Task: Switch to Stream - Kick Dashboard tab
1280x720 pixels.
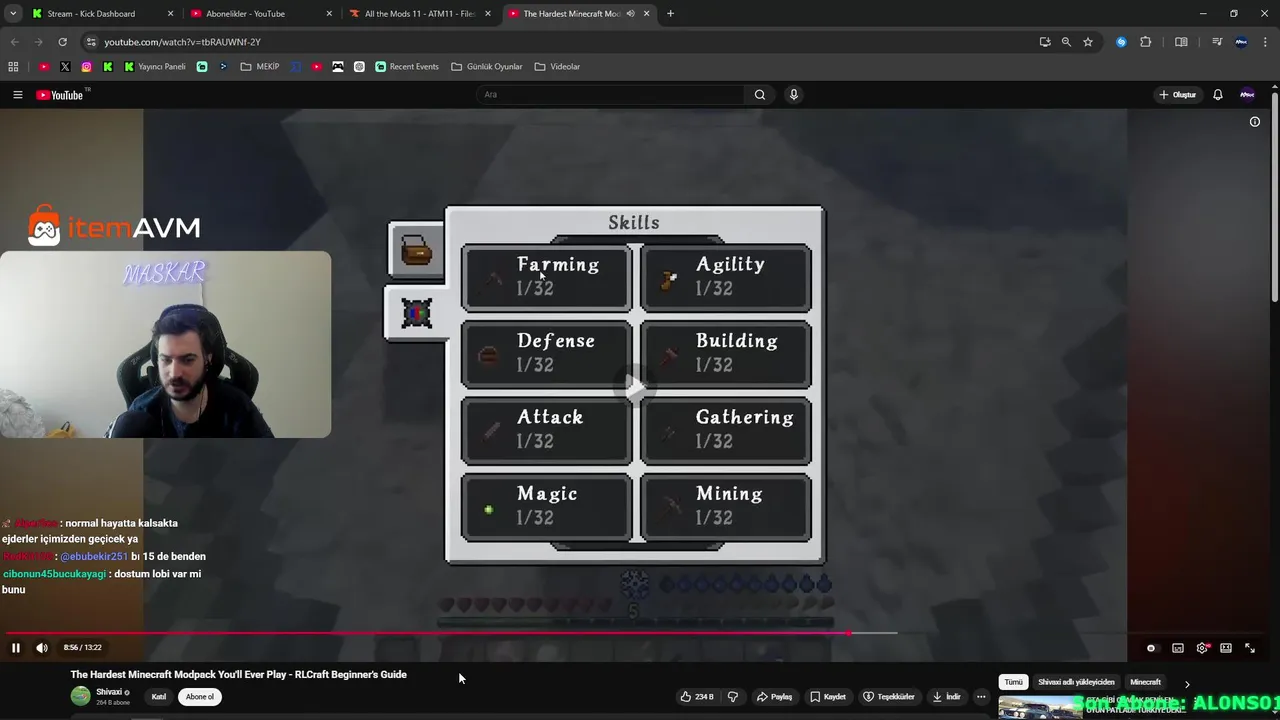Action: (104, 14)
